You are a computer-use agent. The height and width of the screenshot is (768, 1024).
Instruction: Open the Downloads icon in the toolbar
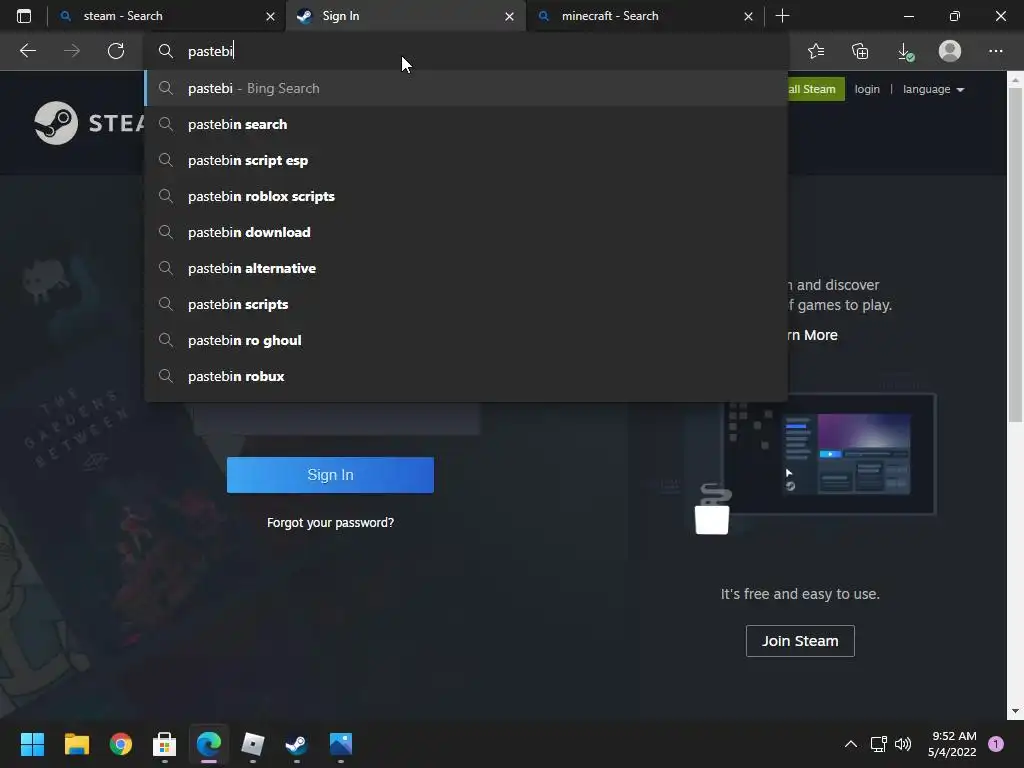coord(905,51)
